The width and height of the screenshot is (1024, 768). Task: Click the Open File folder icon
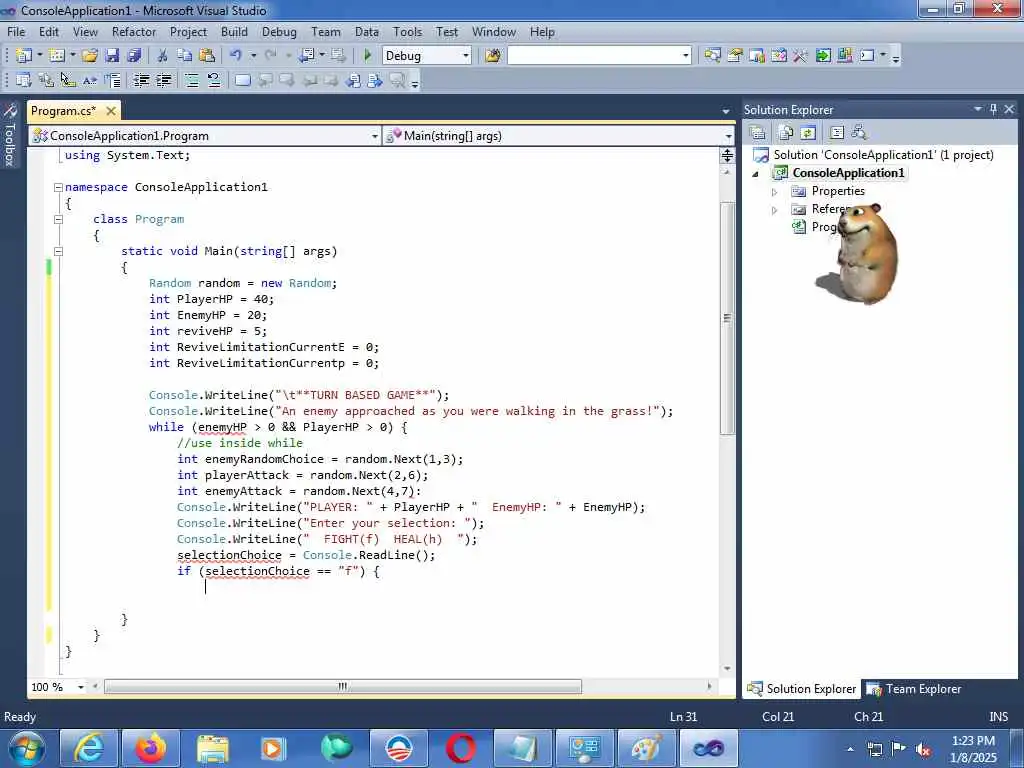[89, 56]
